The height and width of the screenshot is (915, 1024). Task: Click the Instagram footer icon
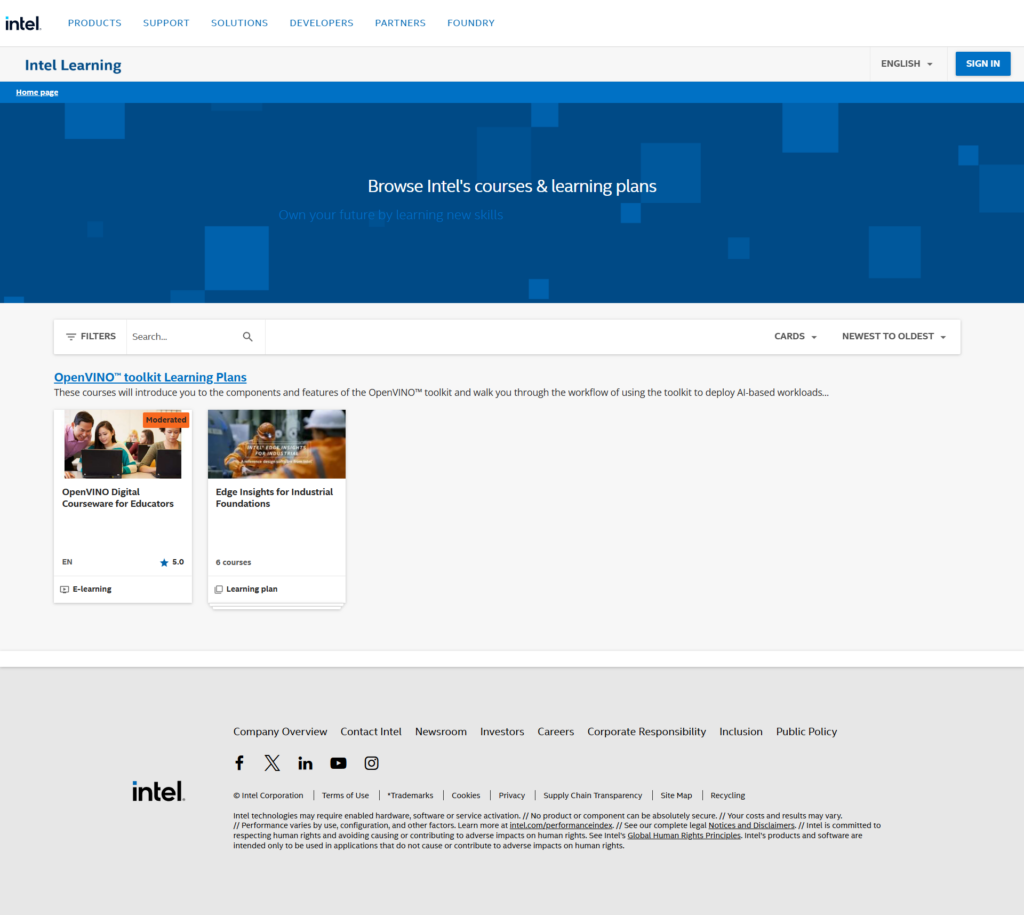(x=371, y=763)
